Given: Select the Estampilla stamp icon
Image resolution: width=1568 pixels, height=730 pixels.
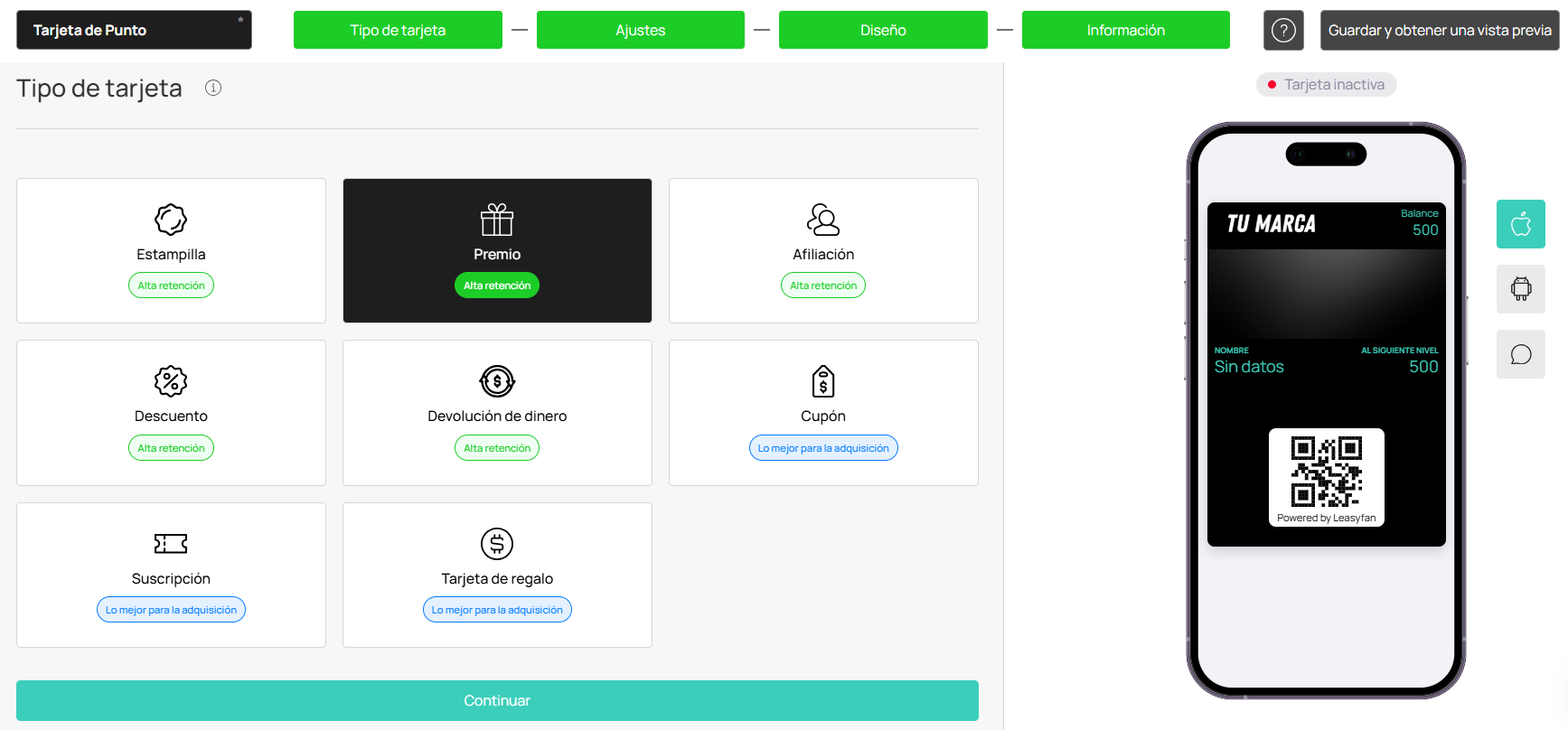Looking at the screenshot, I should click(171, 220).
